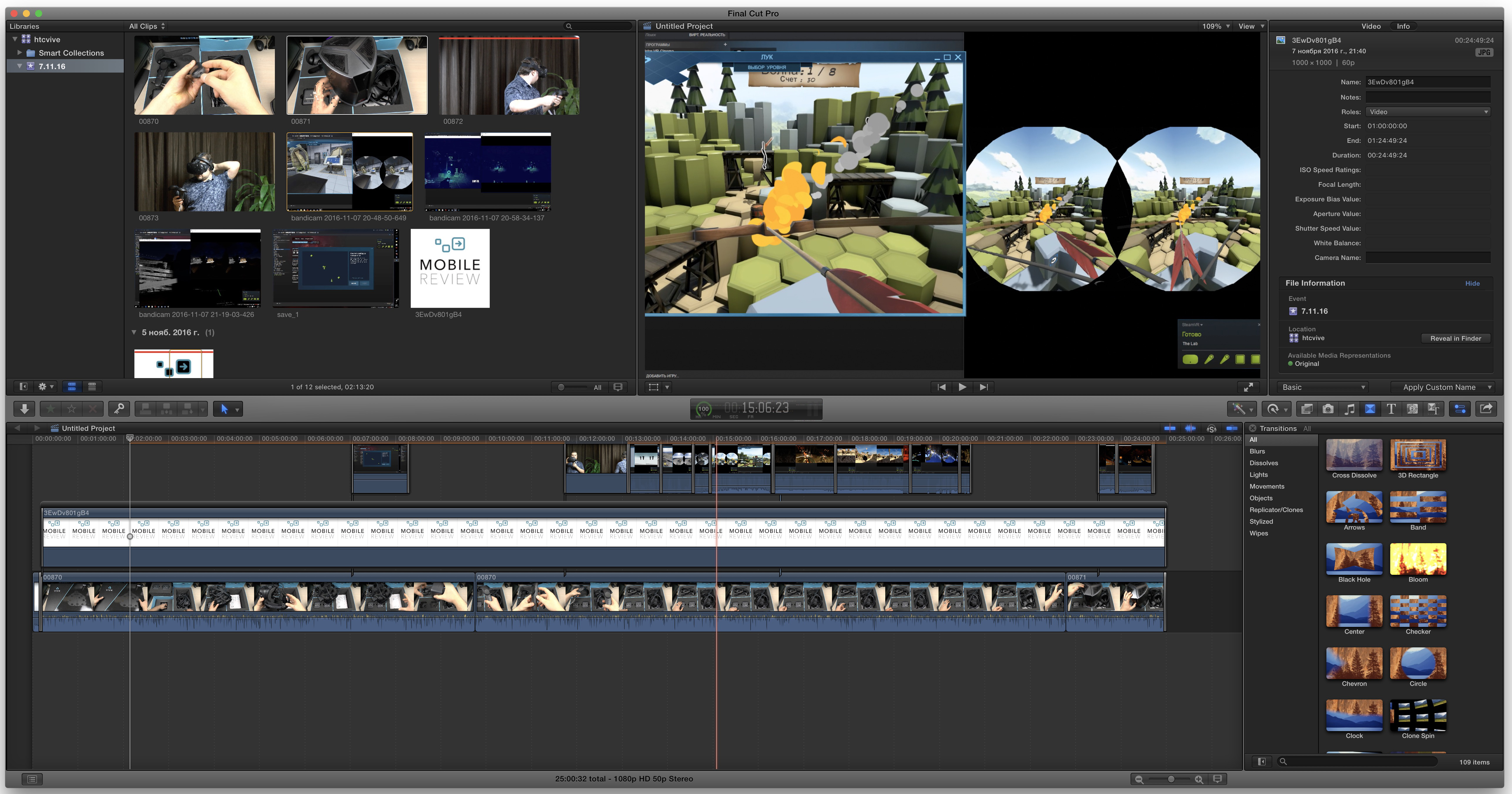
Task: Click Reveal in Finder button
Action: [x=1455, y=338]
